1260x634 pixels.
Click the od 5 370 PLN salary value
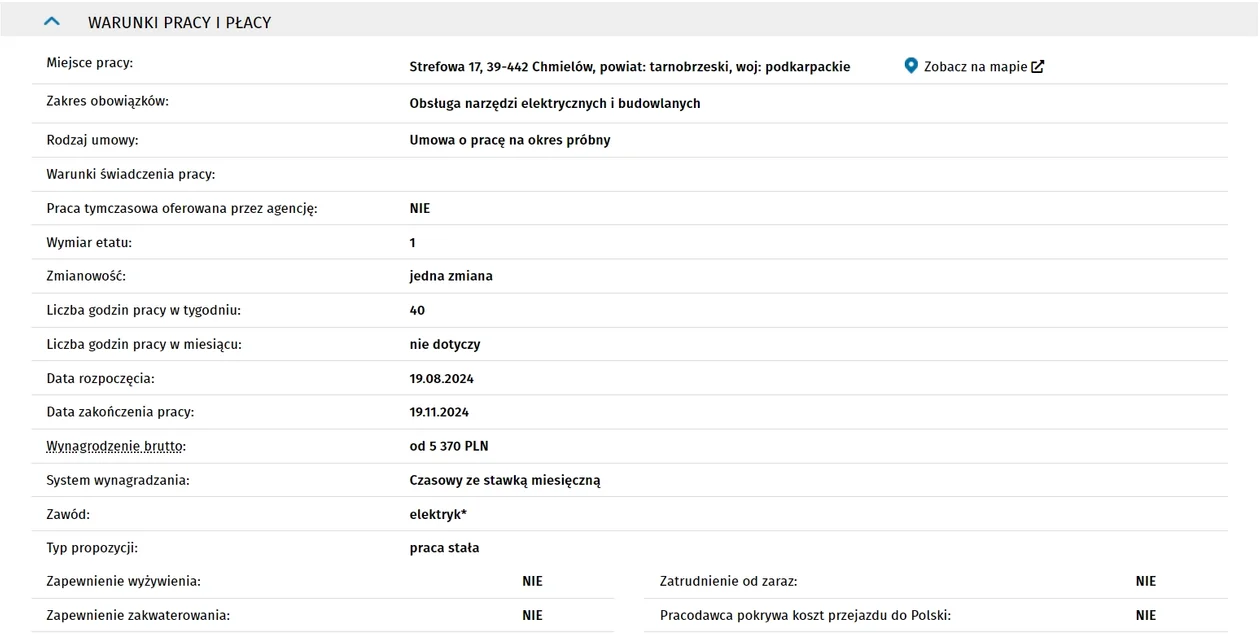449,446
